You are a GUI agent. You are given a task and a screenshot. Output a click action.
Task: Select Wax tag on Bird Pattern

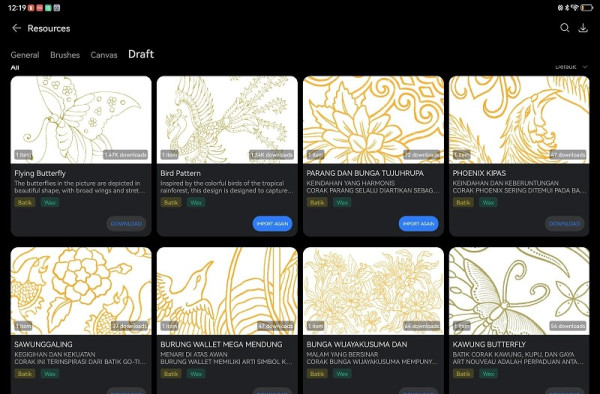196,202
